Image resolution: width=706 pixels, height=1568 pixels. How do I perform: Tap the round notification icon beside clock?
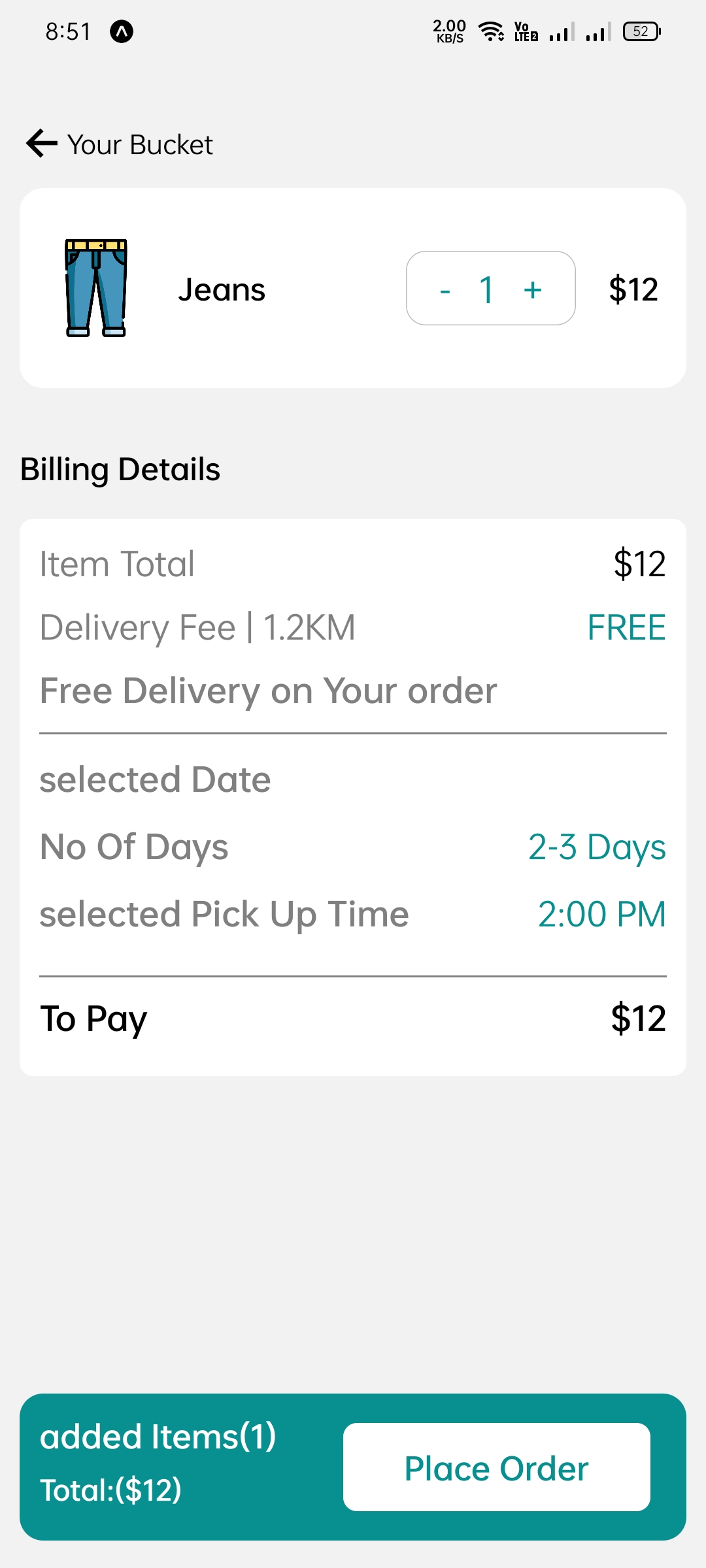pyautogui.click(x=122, y=31)
